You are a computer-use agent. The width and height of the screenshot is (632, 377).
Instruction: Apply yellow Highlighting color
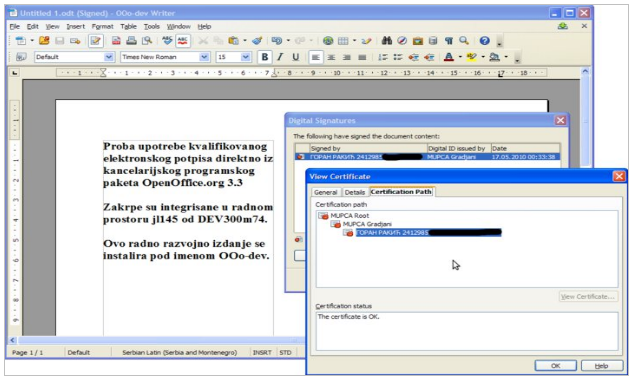click(472, 57)
